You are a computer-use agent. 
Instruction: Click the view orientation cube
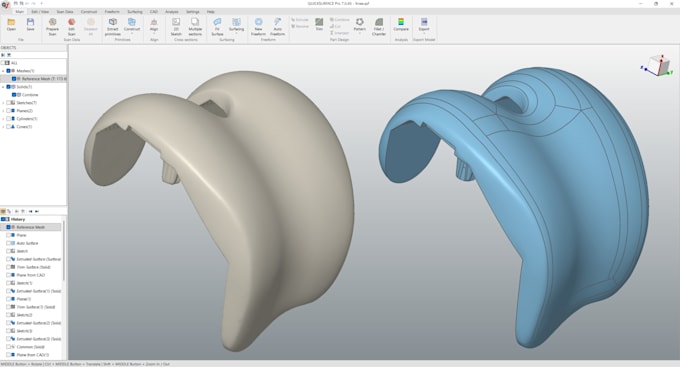(656, 66)
